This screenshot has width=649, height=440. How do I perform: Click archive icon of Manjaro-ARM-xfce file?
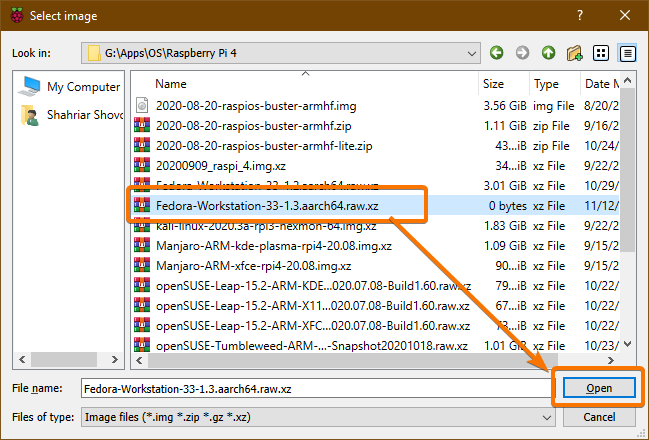(x=142, y=265)
